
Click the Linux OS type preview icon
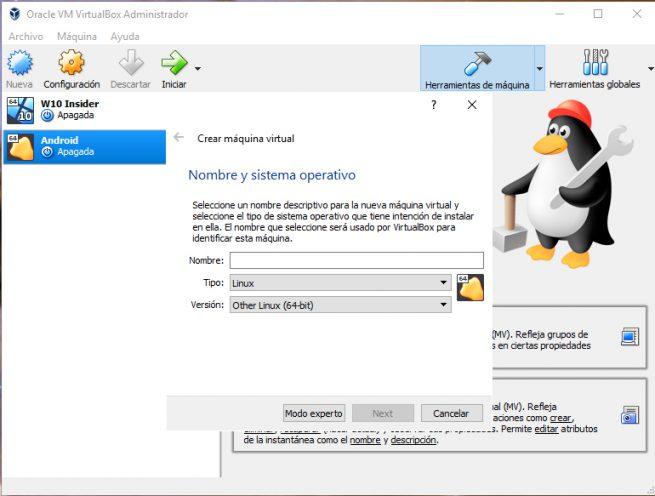pyautogui.click(x=470, y=287)
